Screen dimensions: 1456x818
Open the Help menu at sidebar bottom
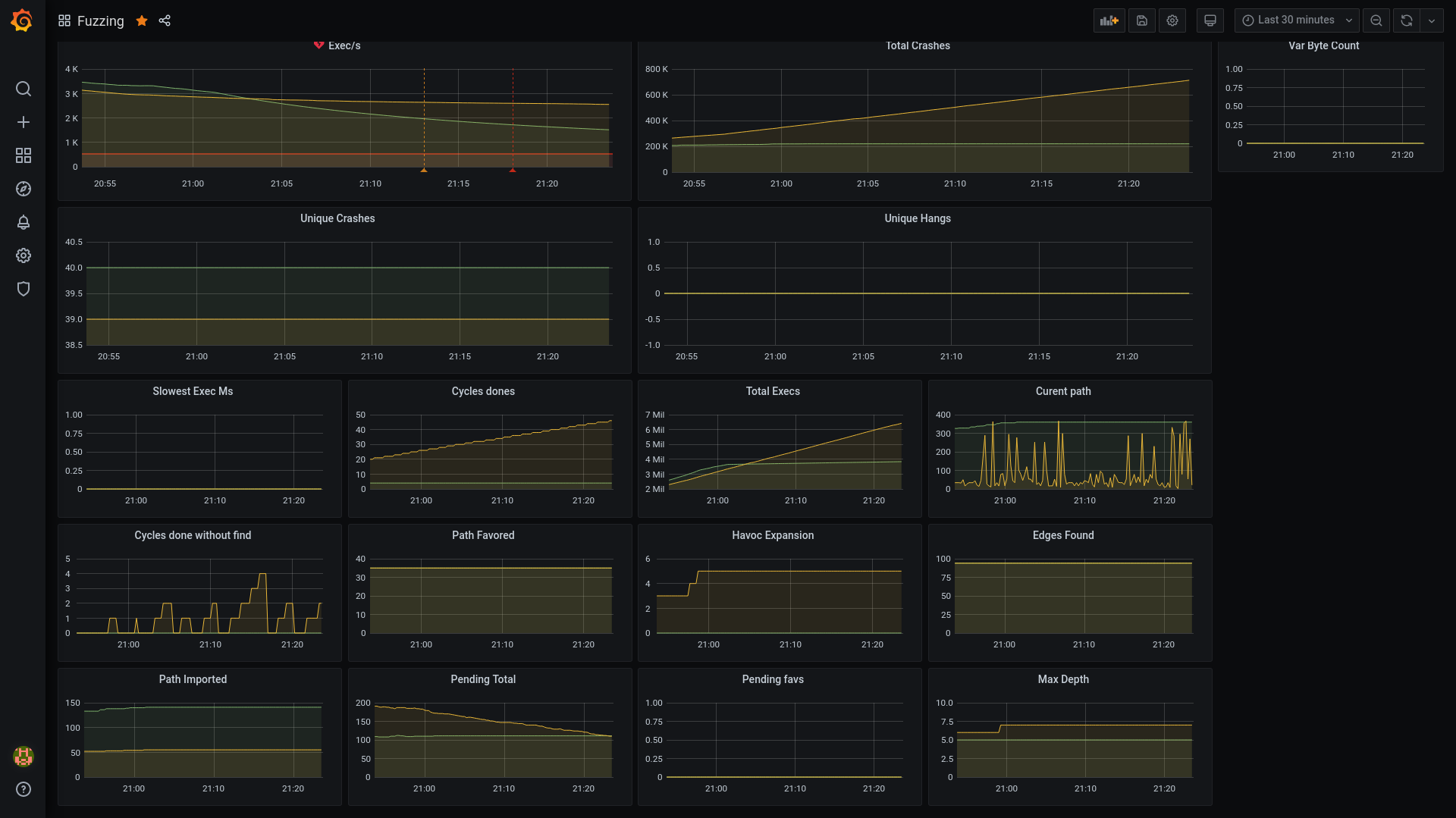point(24,789)
